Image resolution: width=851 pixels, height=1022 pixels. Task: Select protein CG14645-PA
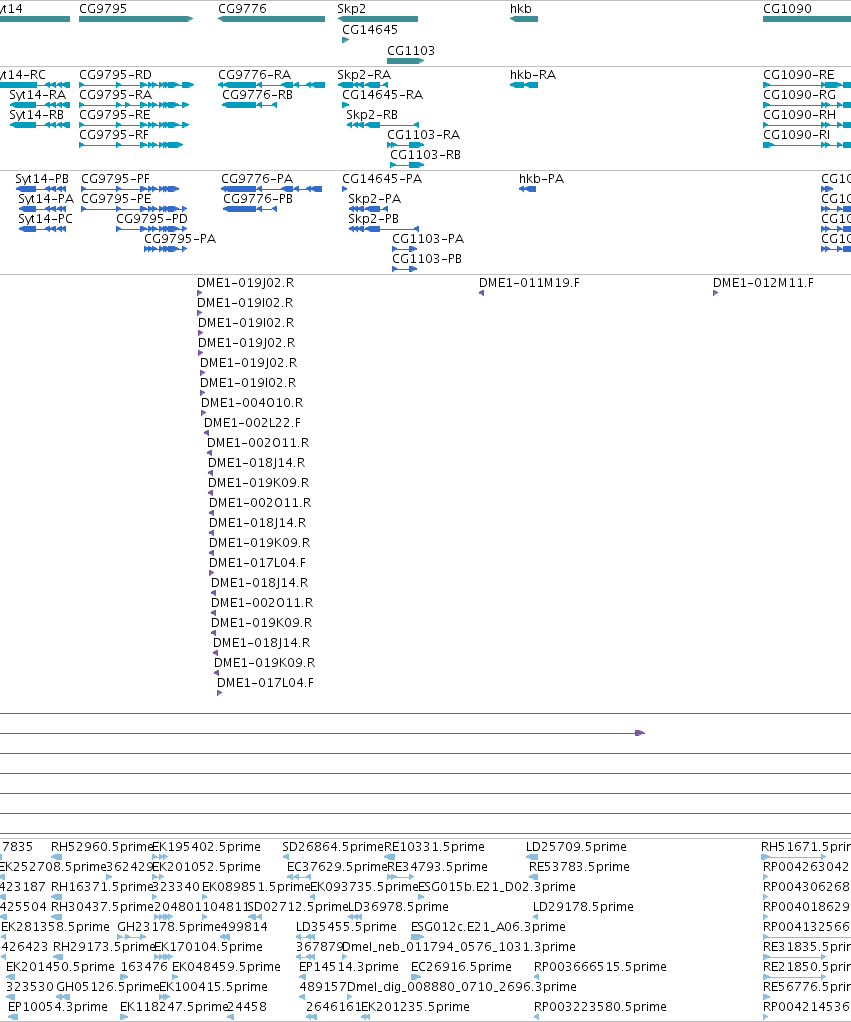(382, 179)
